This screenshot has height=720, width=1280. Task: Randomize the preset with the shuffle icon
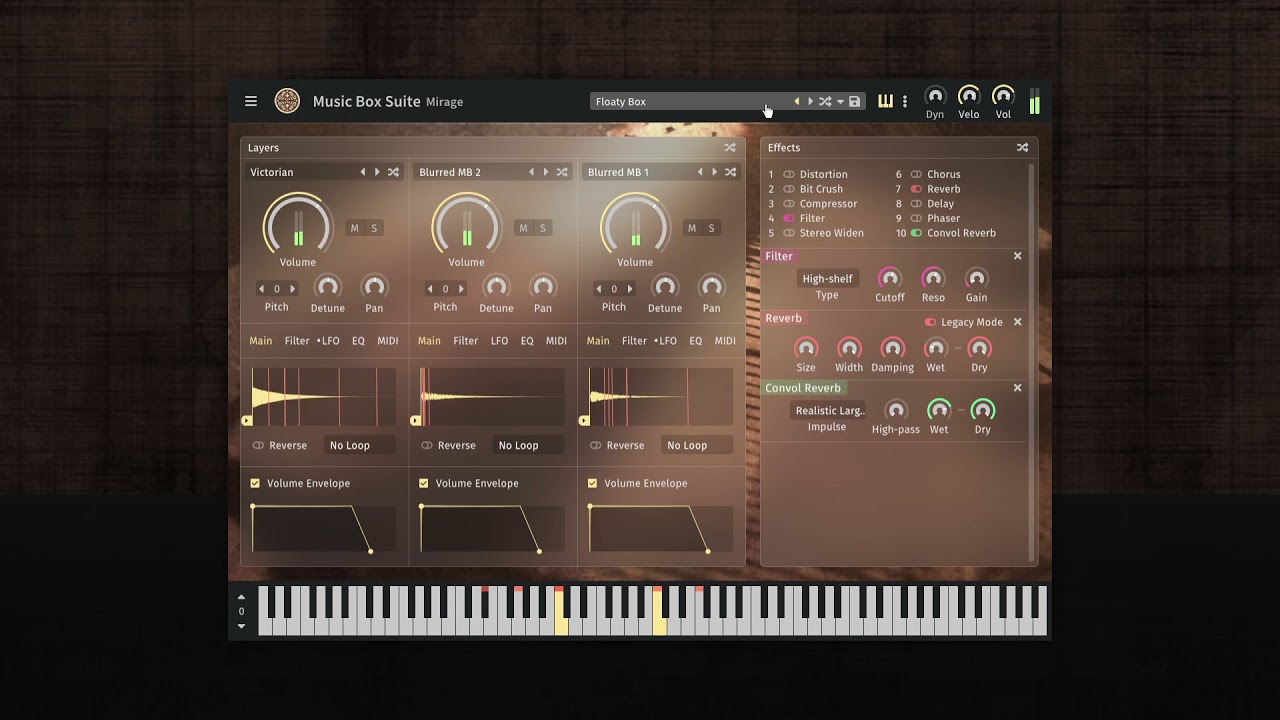click(825, 101)
